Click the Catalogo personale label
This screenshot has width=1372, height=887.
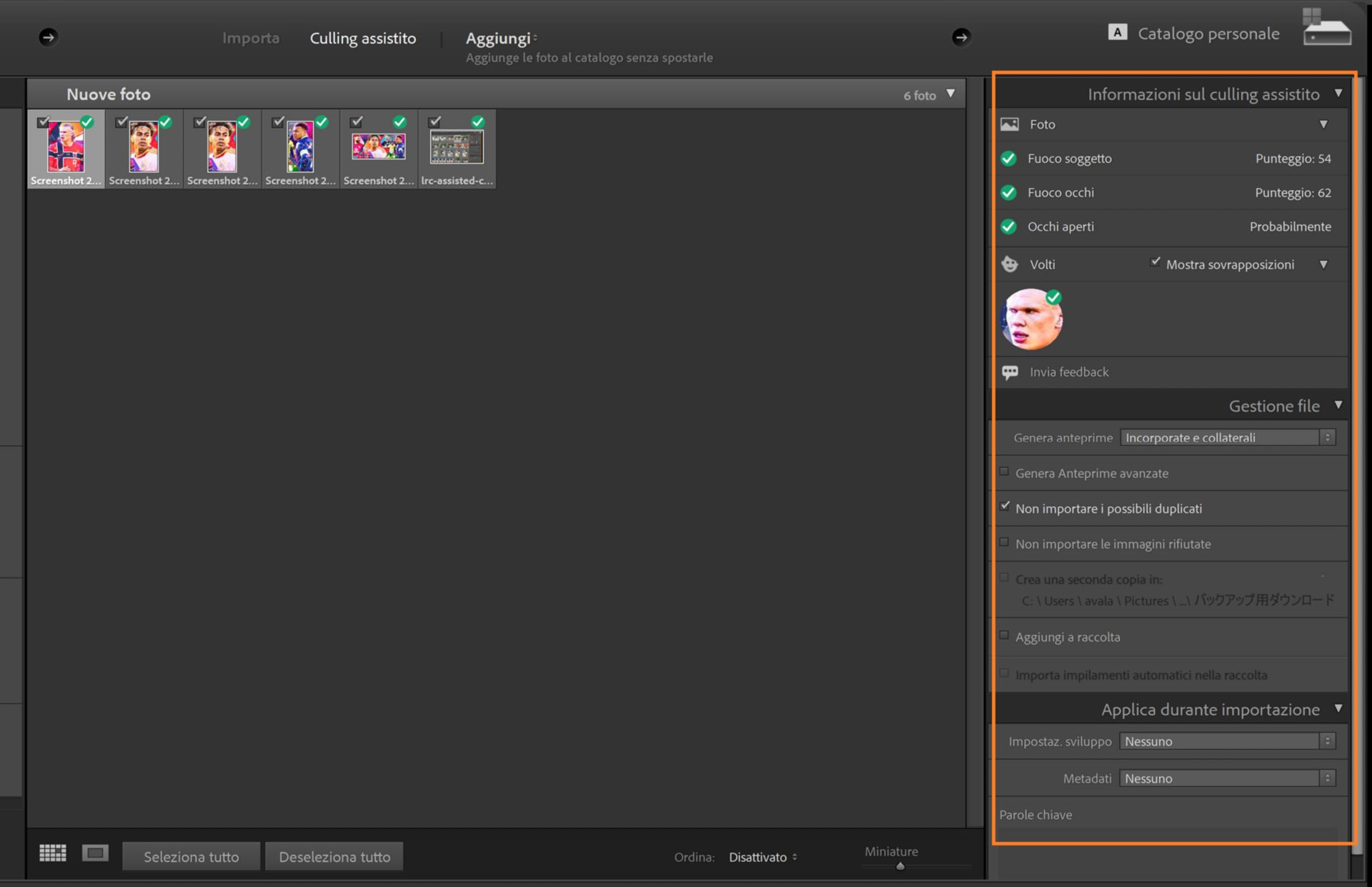pyautogui.click(x=1208, y=34)
